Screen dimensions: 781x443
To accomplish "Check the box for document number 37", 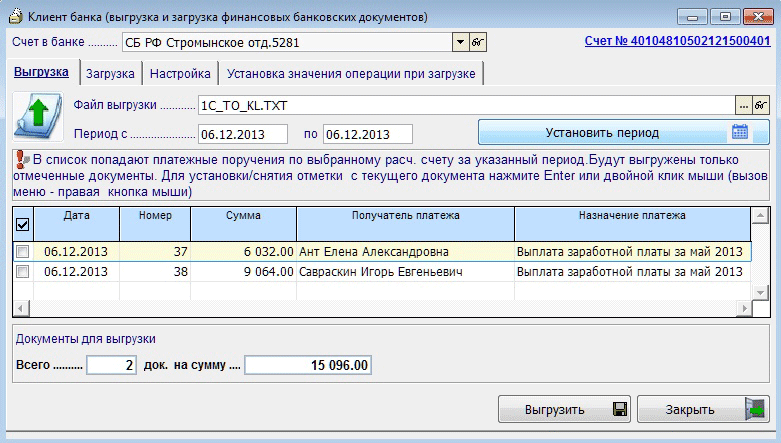I will (x=22, y=252).
